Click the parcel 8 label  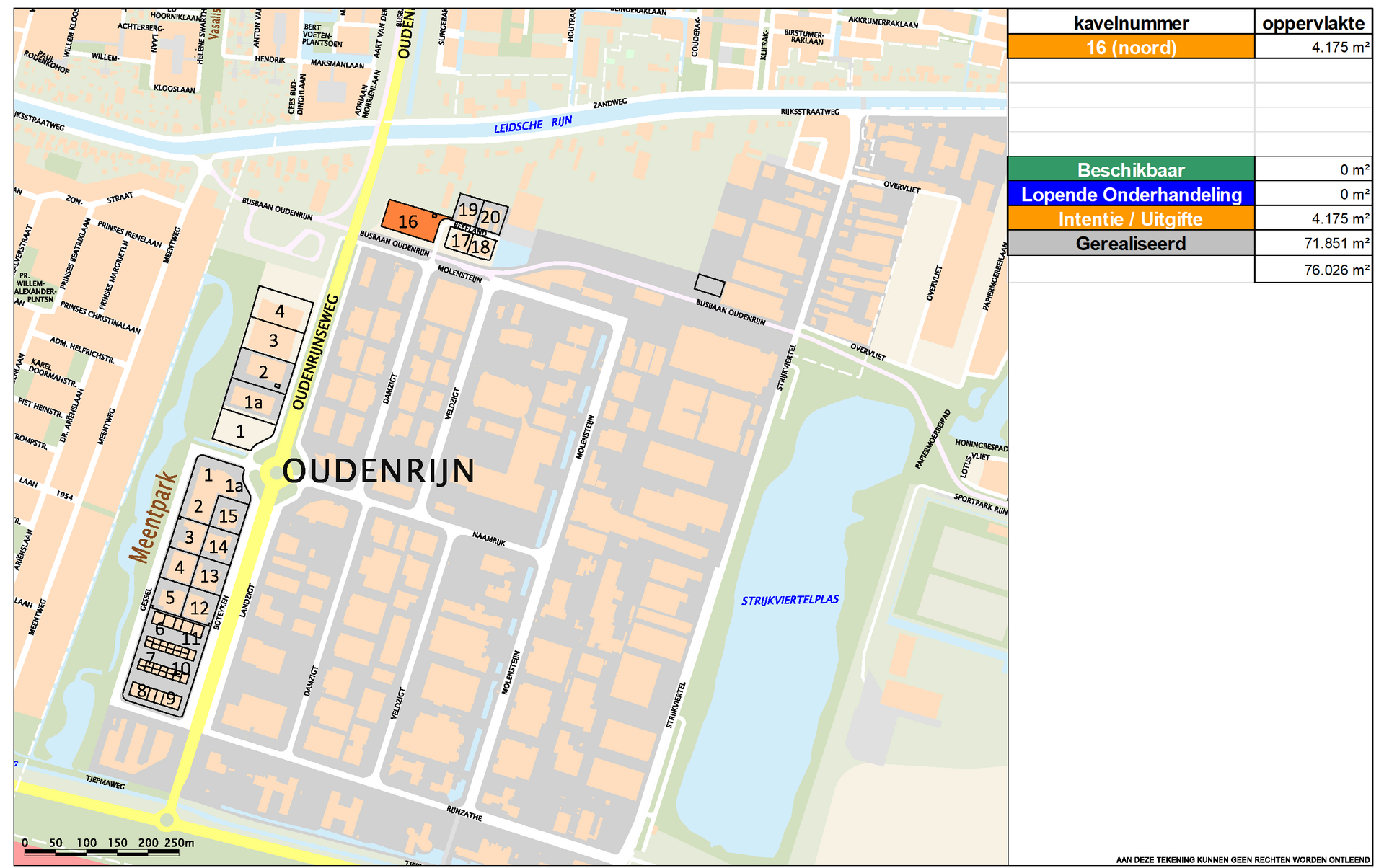pos(141,691)
